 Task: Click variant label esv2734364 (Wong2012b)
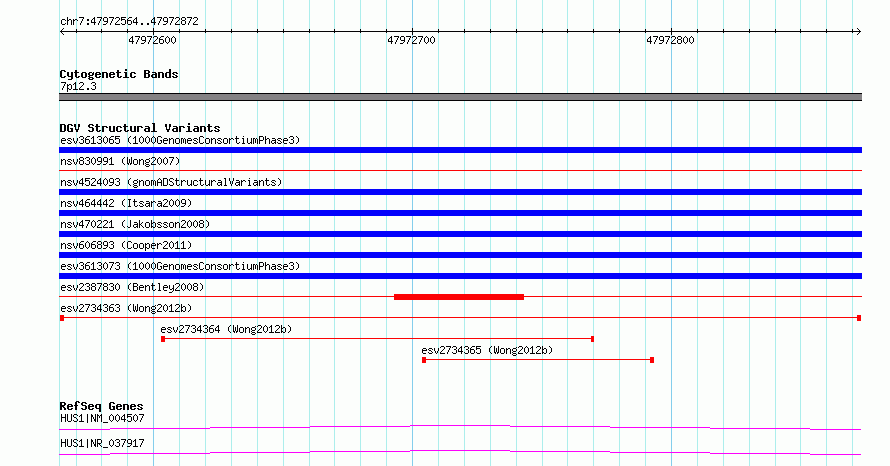(226, 329)
